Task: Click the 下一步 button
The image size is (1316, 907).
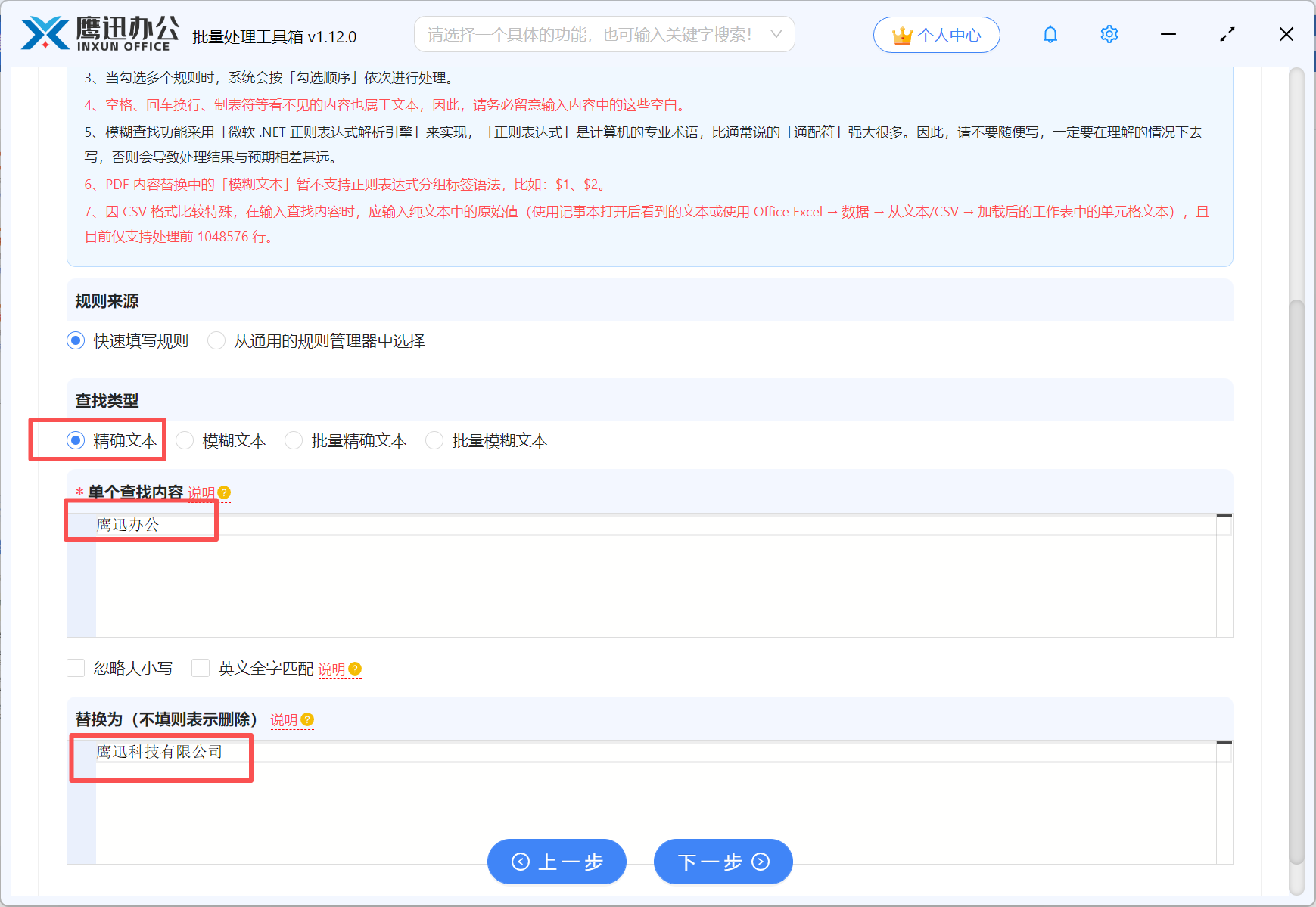Action: [723, 862]
